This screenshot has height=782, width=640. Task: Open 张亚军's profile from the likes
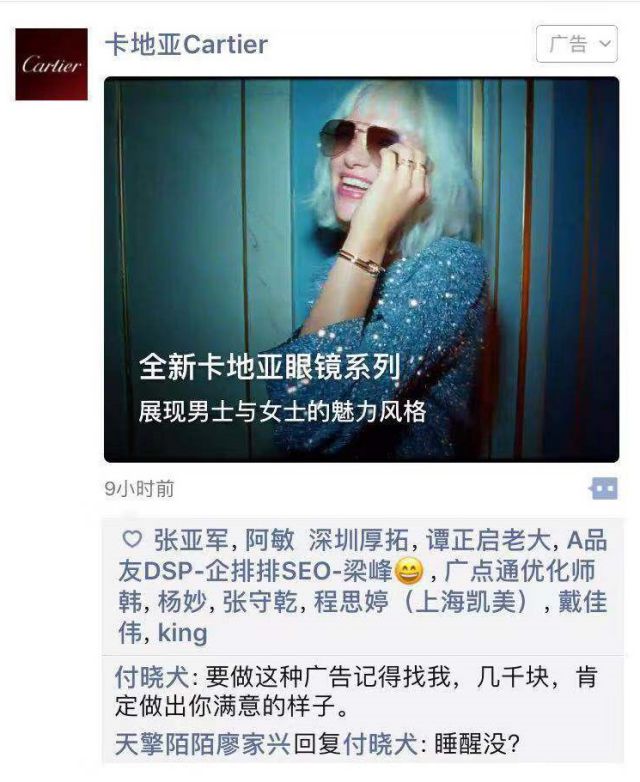tap(190, 540)
